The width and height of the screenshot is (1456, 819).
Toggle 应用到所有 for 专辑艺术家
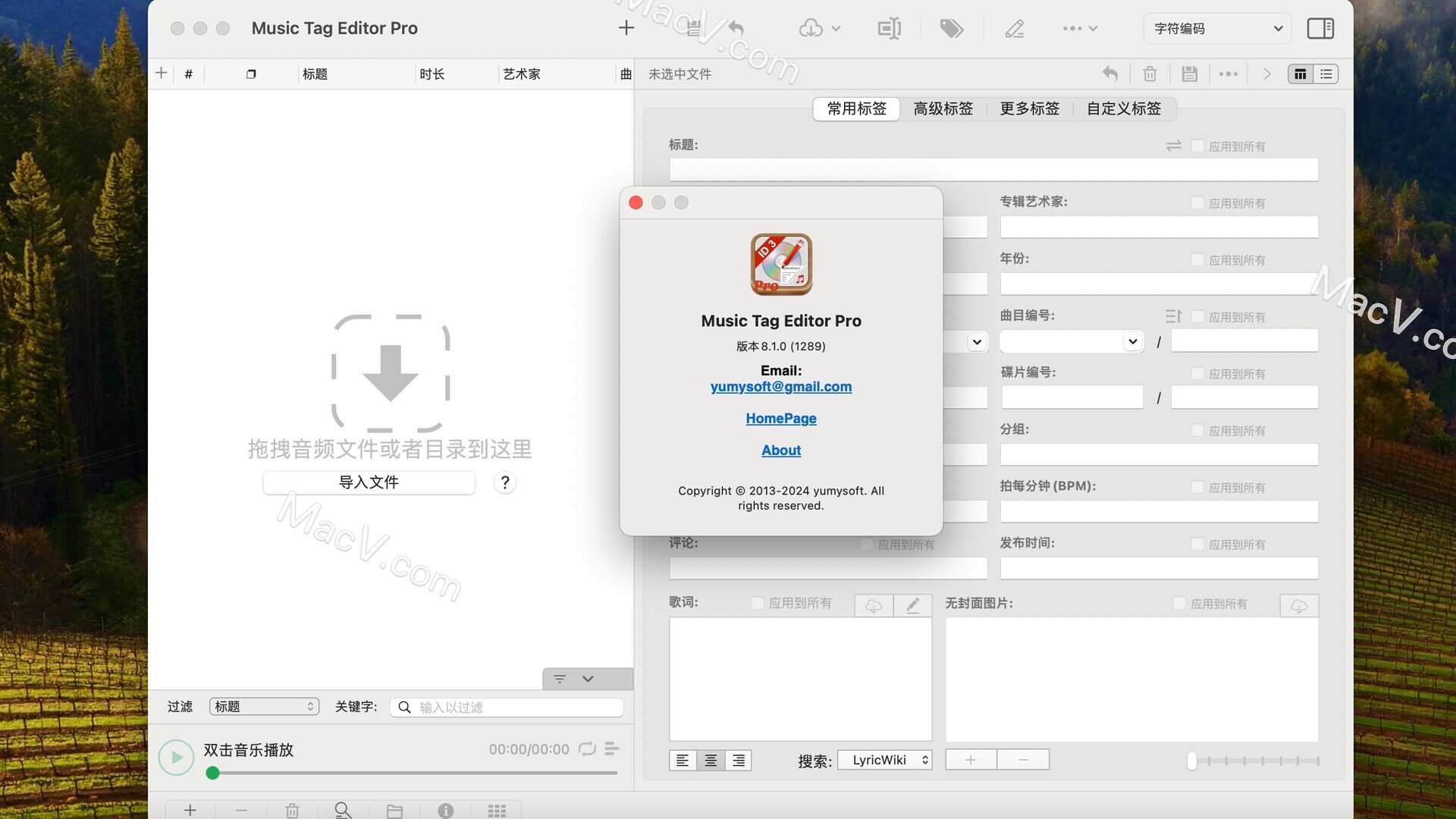[x=1197, y=203]
